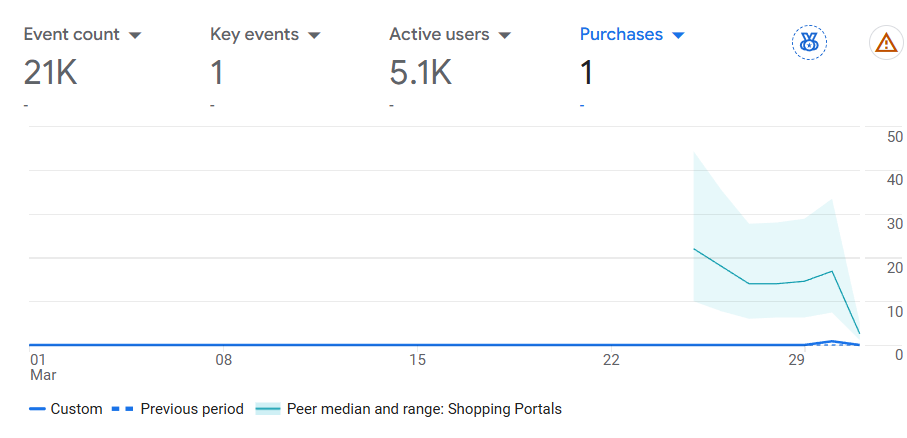This screenshot has width=907, height=438.
Task: Toggle the Previous period legend item
Action: point(177,409)
